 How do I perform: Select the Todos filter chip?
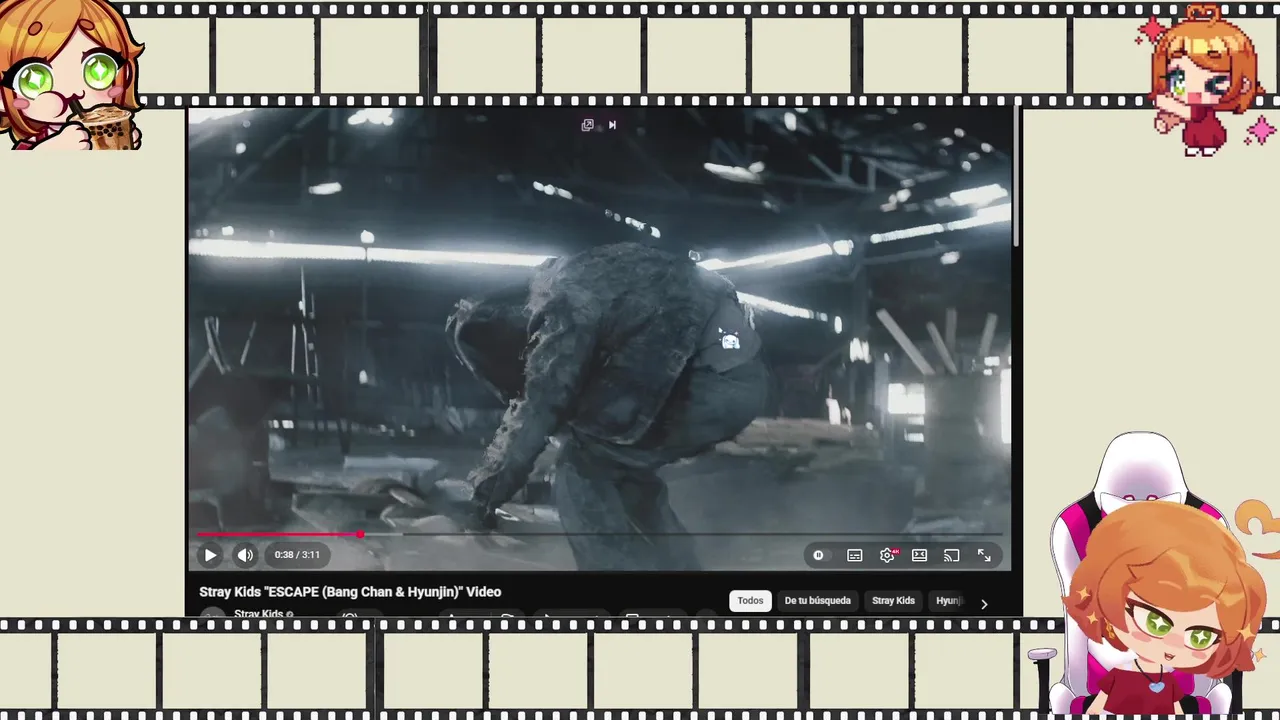(750, 601)
